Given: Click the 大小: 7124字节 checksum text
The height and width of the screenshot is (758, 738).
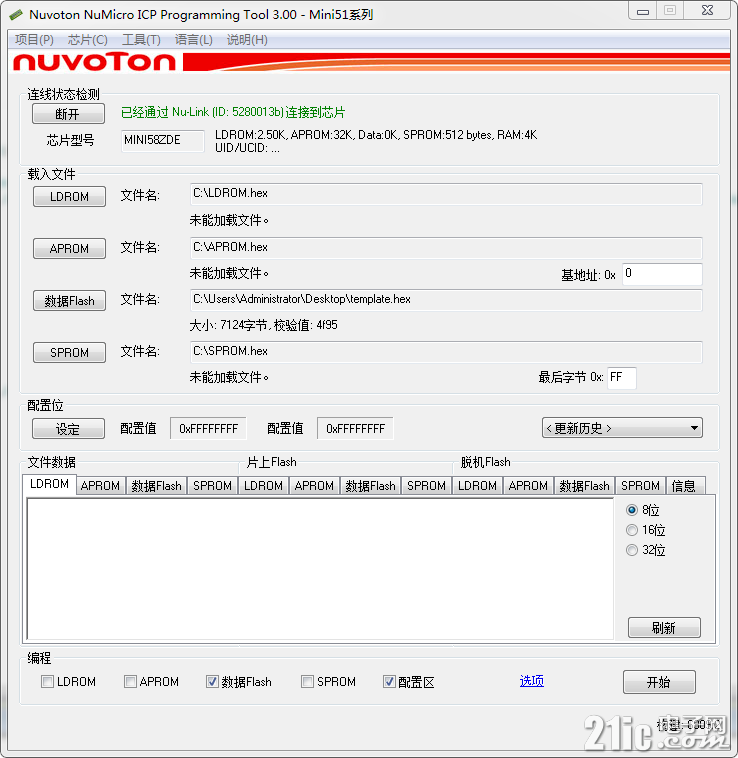Looking at the screenshot, I should [x=263, y=325].
